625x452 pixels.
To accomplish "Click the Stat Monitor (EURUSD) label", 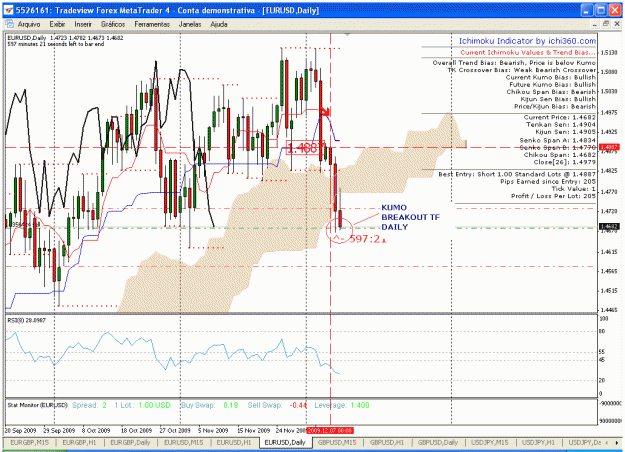I will (37, 405).
